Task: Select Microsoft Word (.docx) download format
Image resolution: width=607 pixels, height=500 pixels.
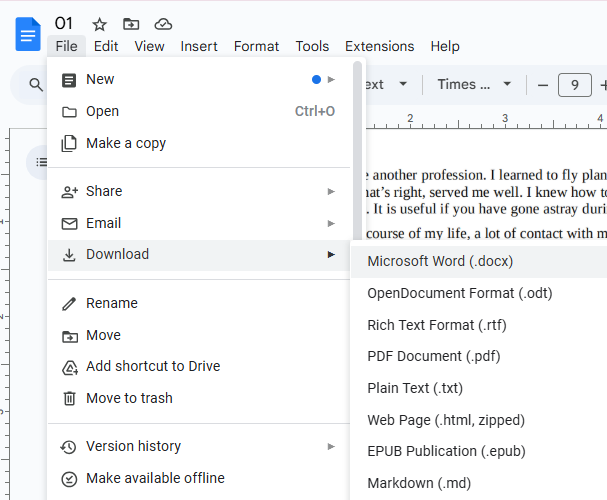Action: [x=440, y=261]
